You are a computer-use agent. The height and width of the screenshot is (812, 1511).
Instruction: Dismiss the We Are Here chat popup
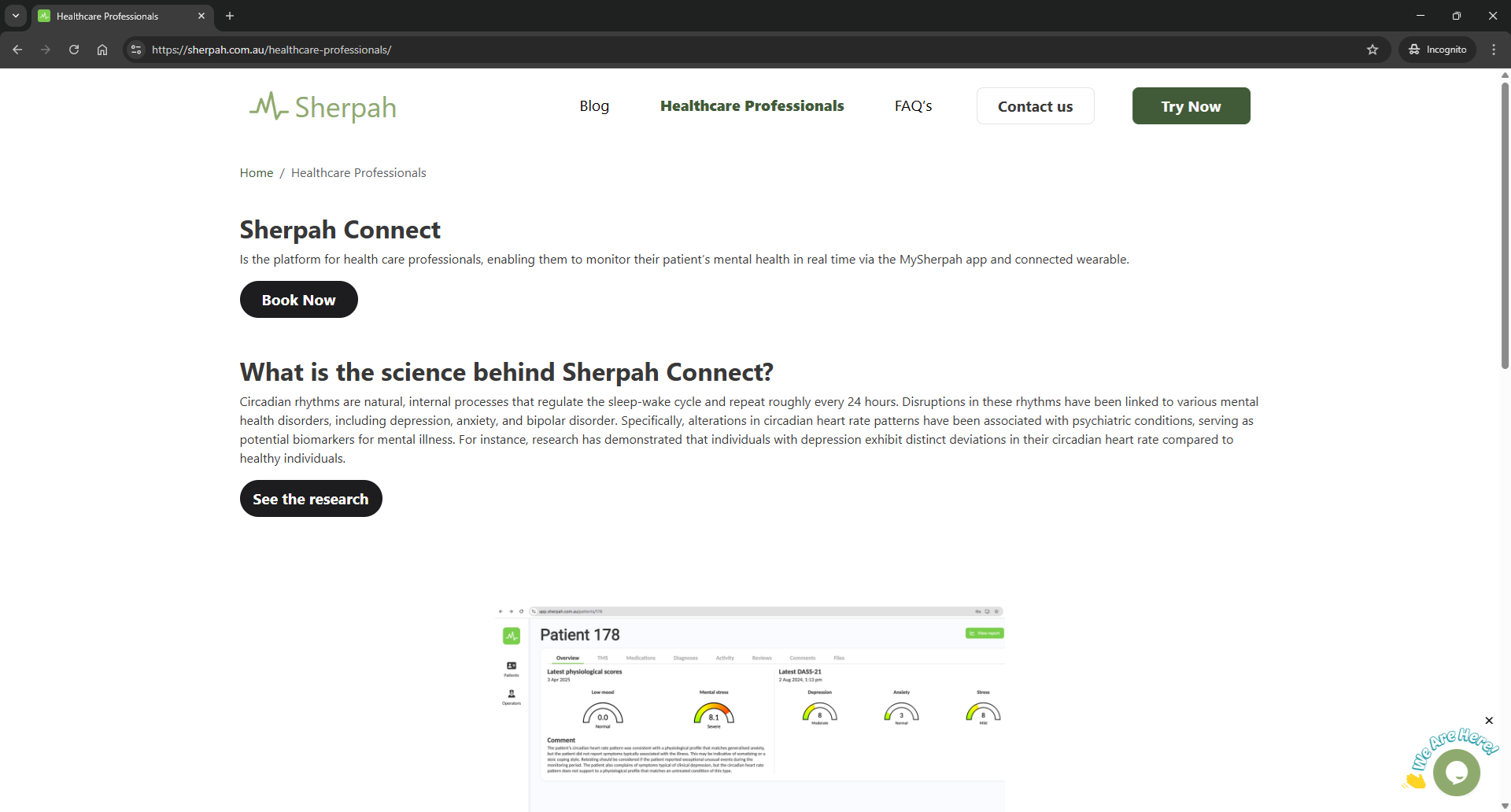pyautogui.click(x=1489, y=721)
